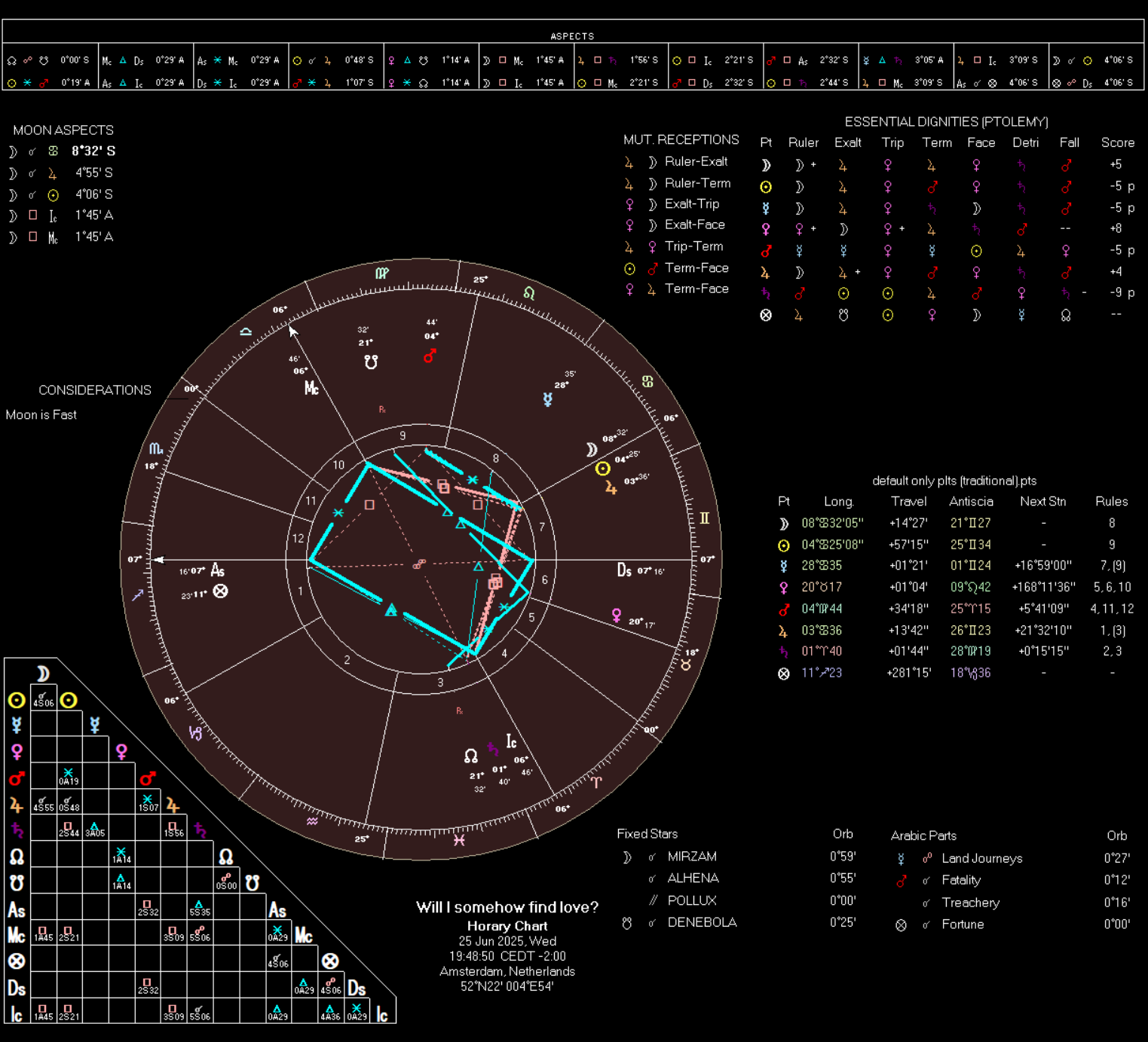Click the 'Land Journeys' Arabic part
This screenshot has width=1148, height=1042.
click(982, 858)
